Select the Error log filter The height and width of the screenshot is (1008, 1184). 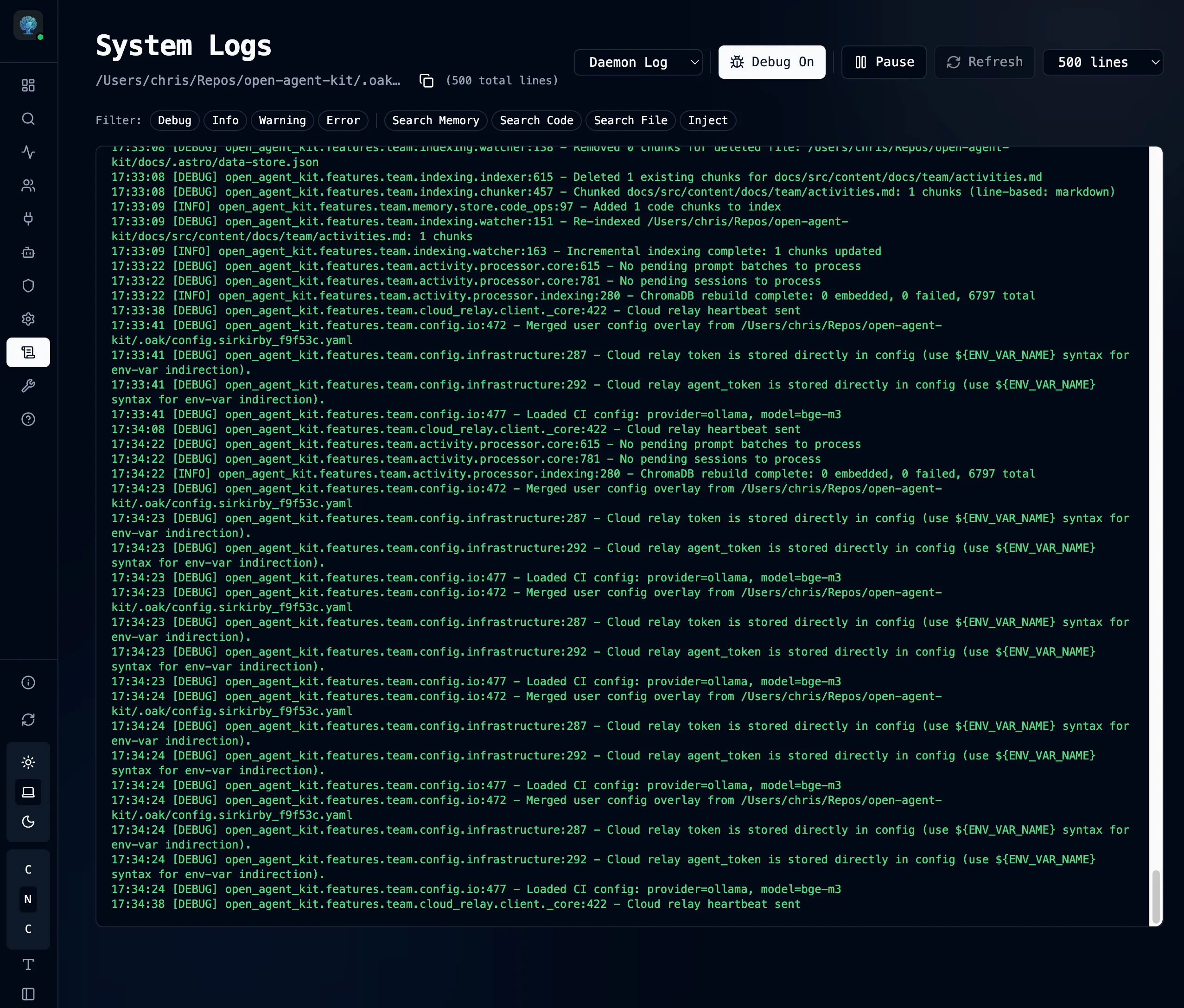click(x=343, y=121)
